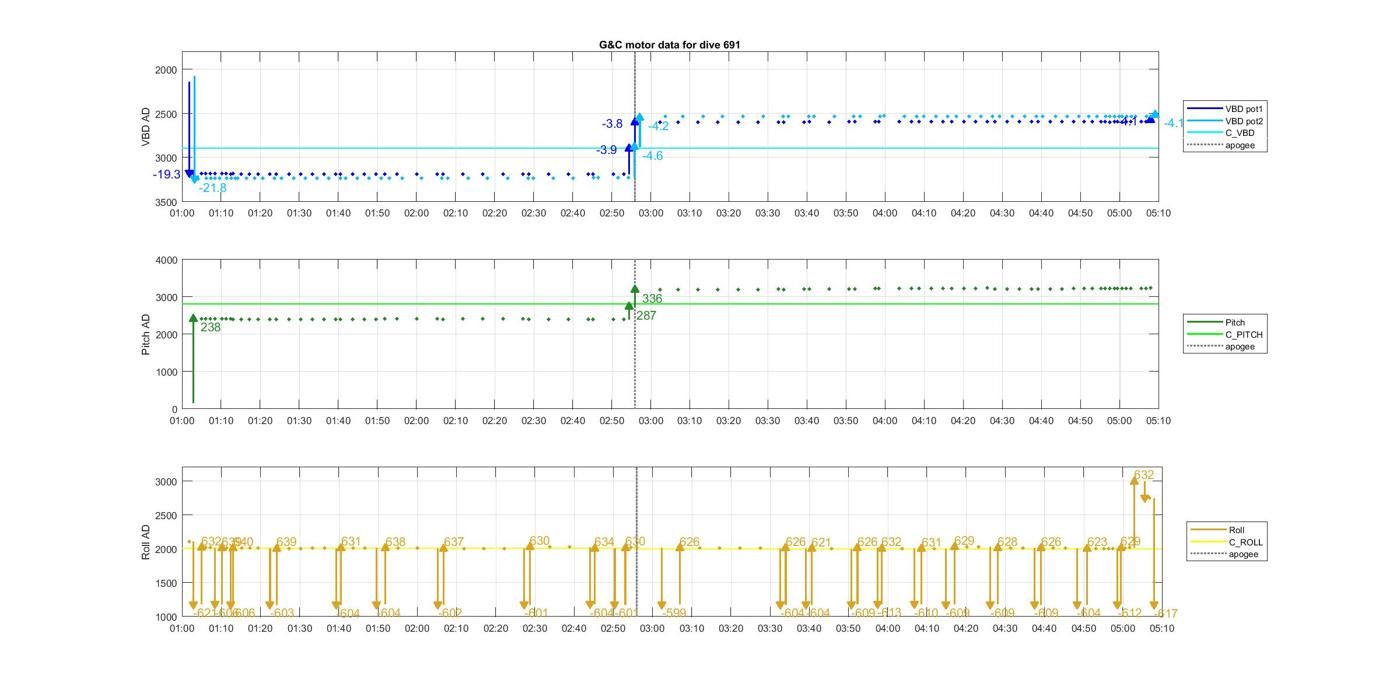Image resolution: width=1400 pixels, height=693 pixels.
Task: Click the "02:00" x-tick under VBD plot
Action: tap(416, 213)
